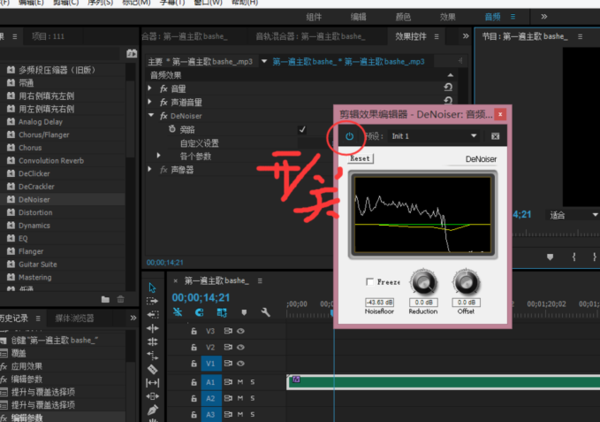Switch to the 音轨混合器 tab
This screenshot has height=422, width=600.
pos(310,36)
